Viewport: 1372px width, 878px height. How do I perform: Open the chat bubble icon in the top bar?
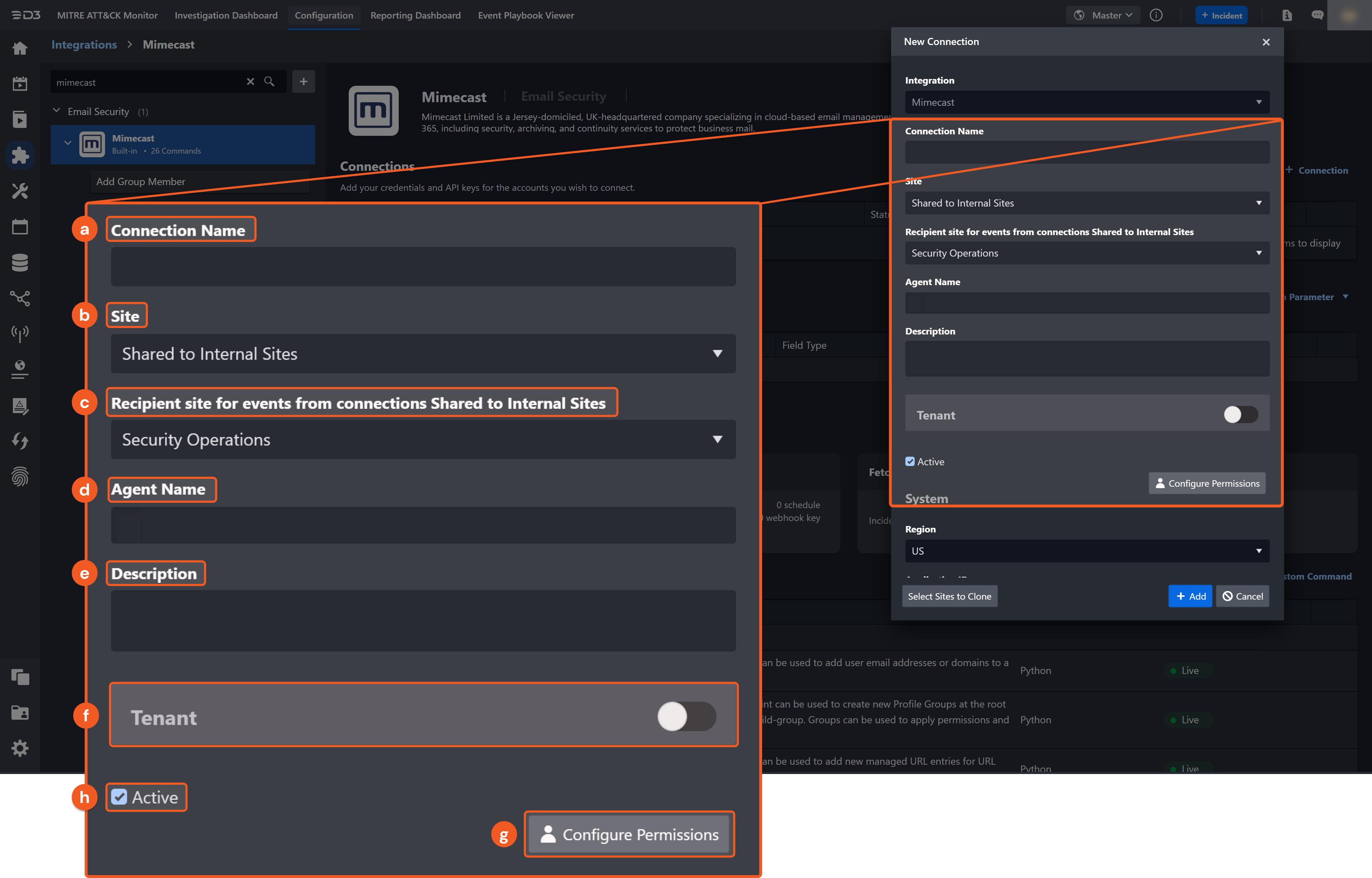(1317, 15)
